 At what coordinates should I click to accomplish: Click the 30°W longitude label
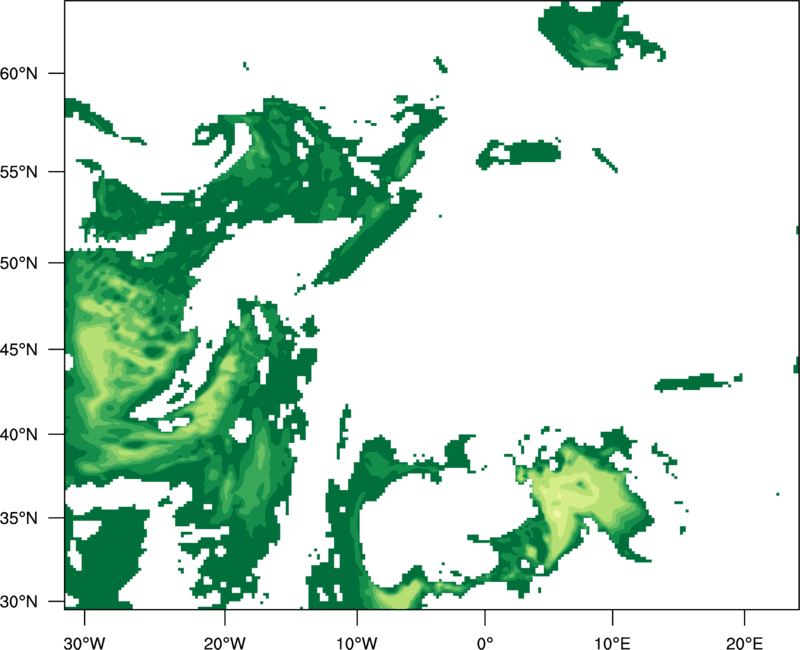click(84, 643)
